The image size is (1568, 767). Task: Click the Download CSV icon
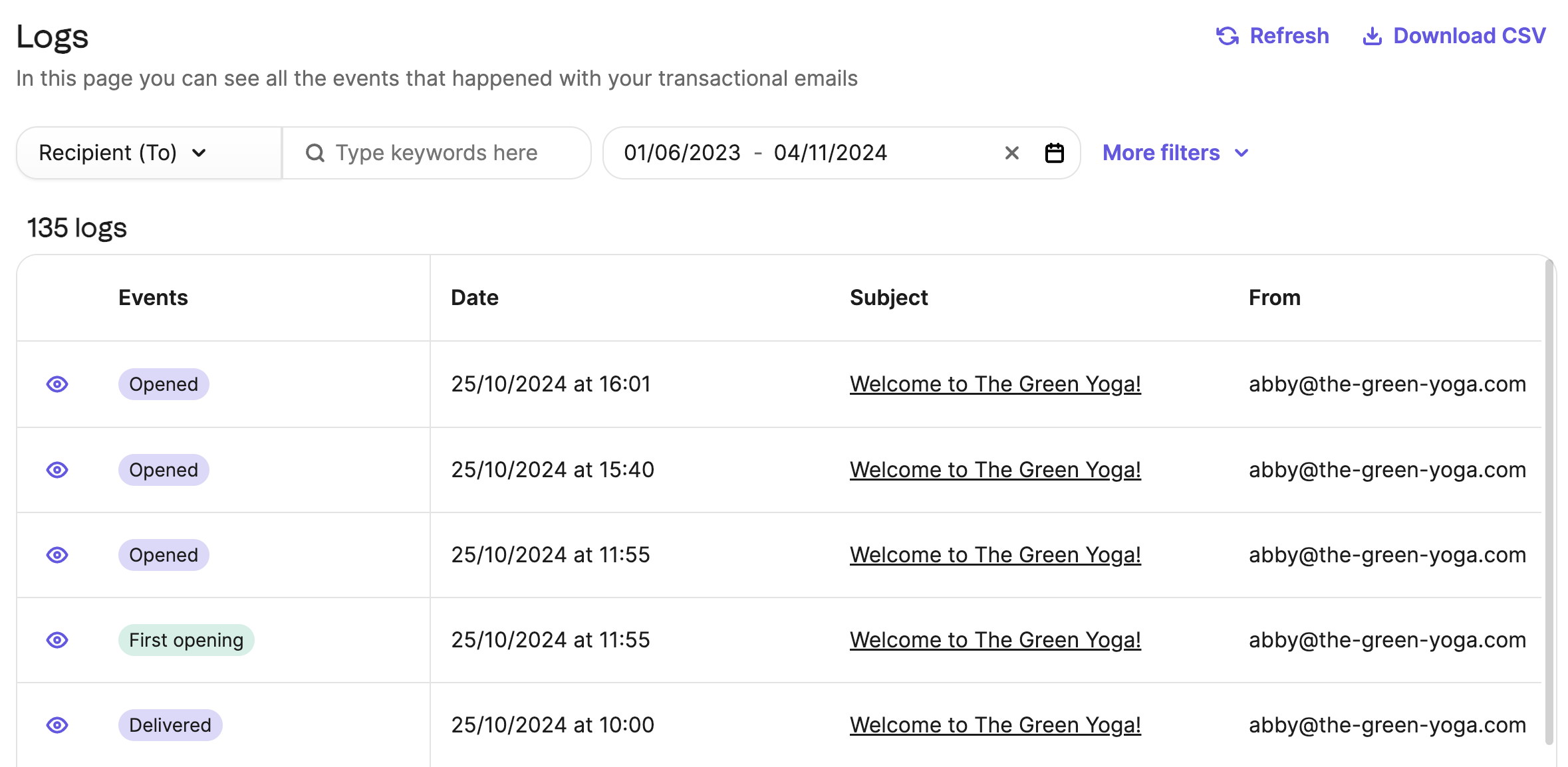point(1372,36)
